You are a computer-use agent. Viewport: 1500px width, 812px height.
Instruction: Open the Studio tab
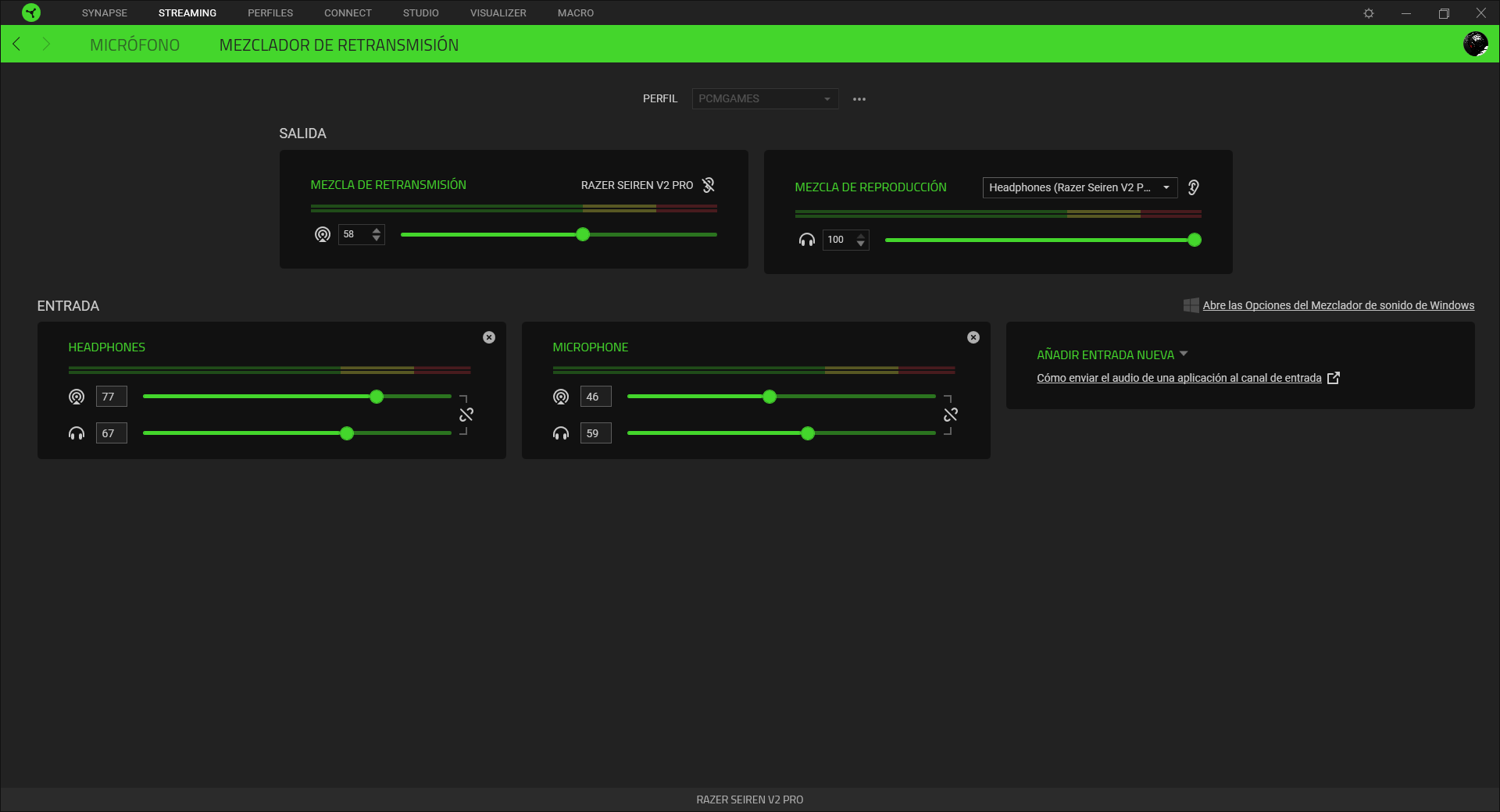pos(421,13)
